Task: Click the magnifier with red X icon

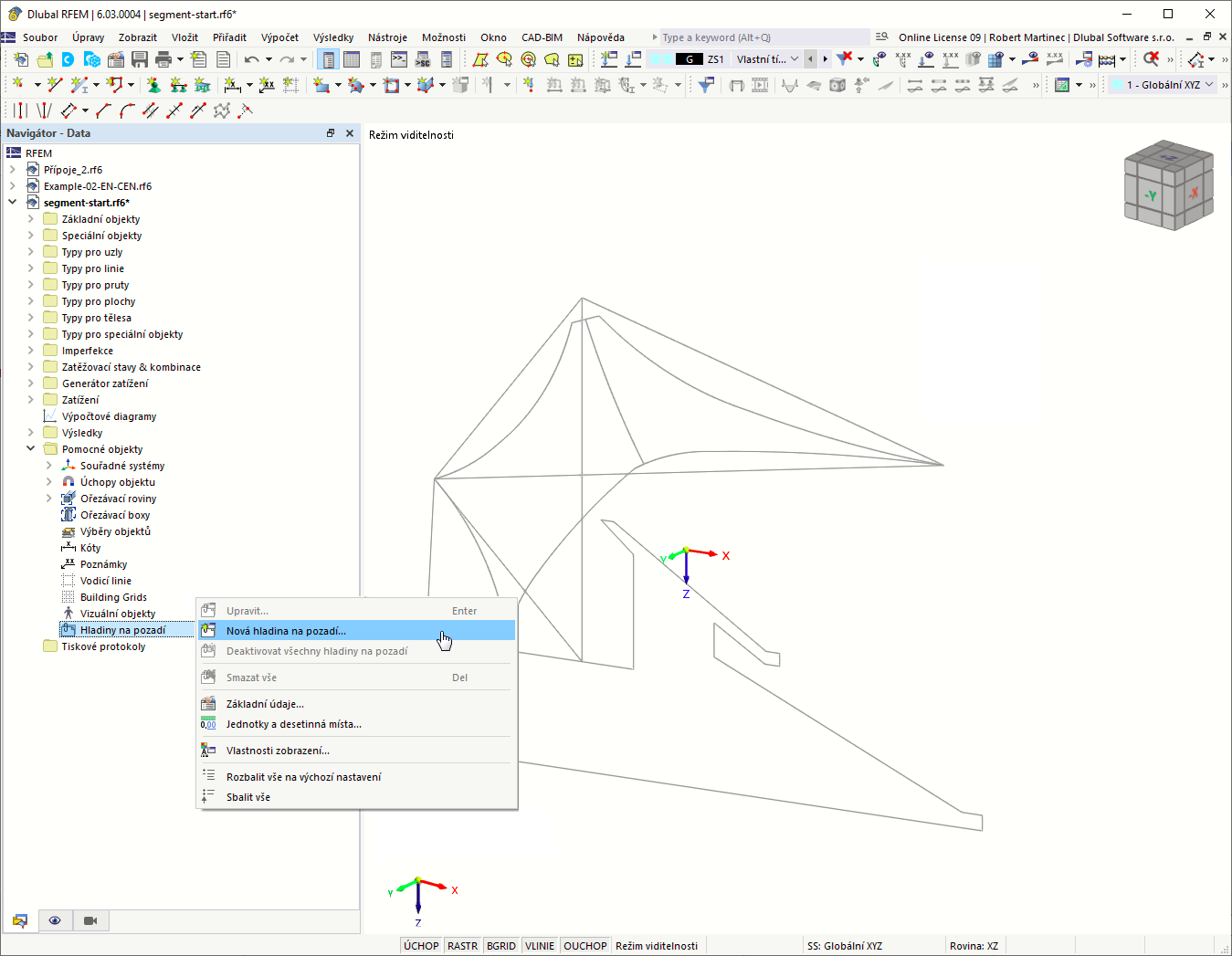Action: click(1151, 59)
